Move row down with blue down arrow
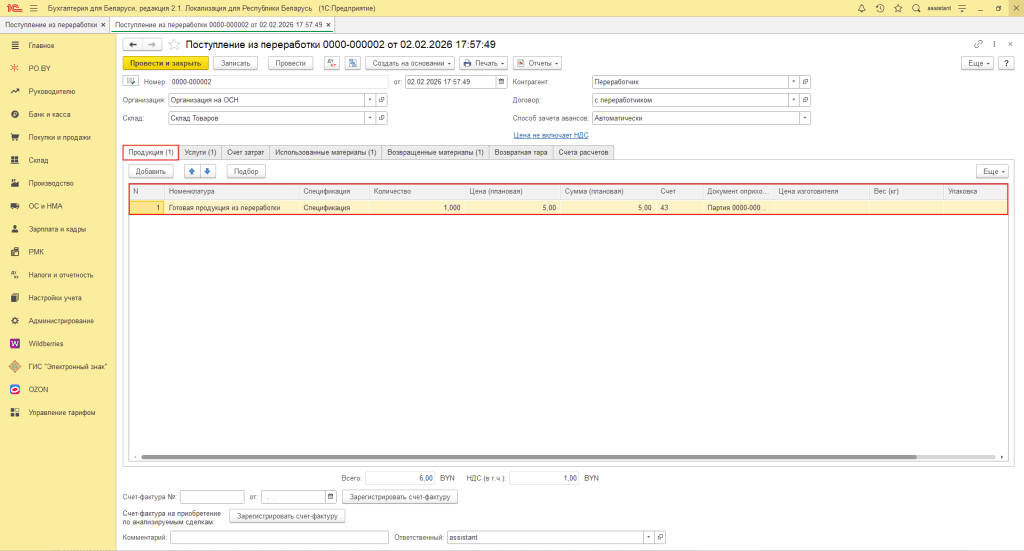Screen dimensions: 1024x551 pos(208,171)
